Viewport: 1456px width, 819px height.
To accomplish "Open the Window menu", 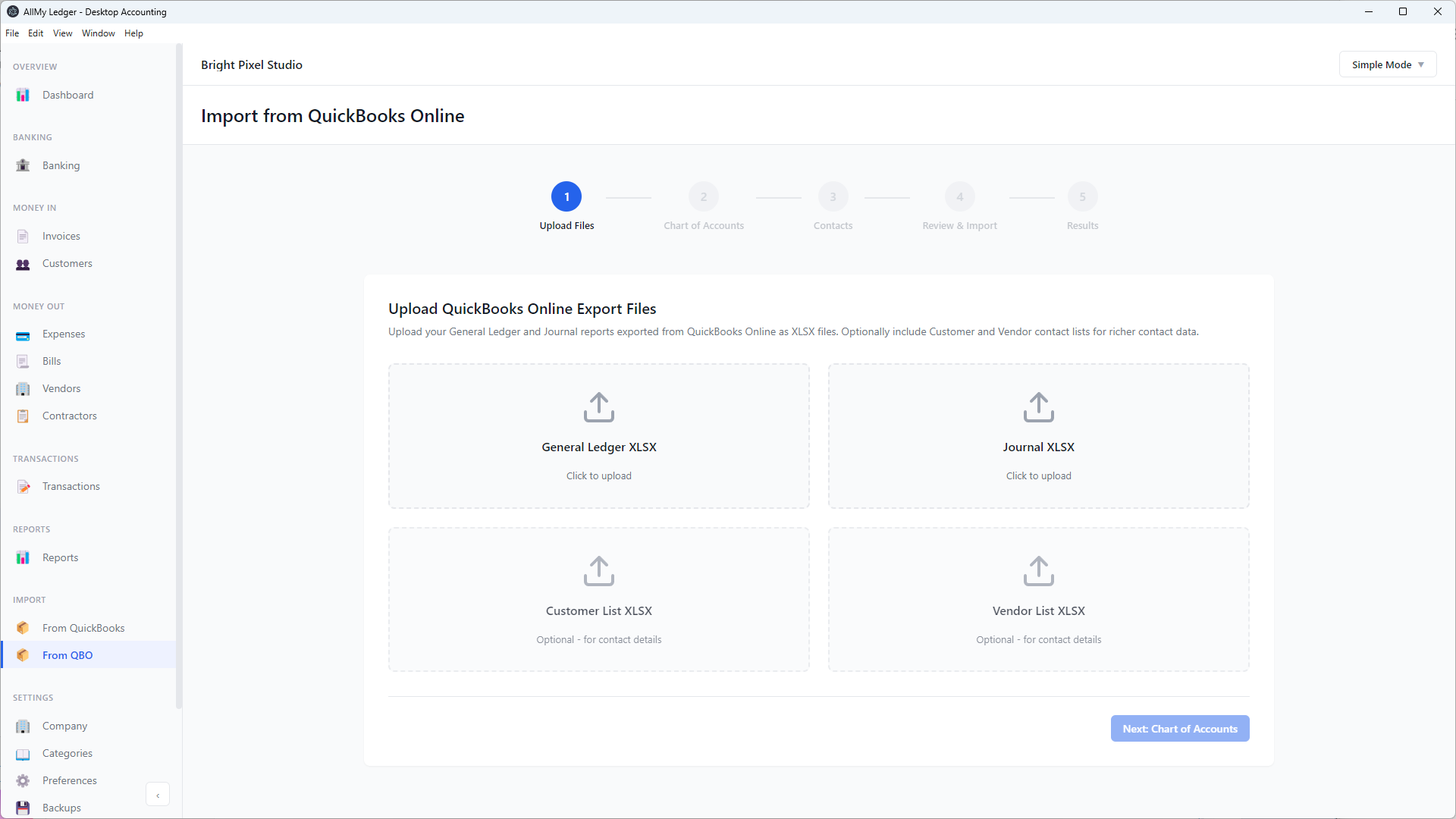I will [98, 33].
